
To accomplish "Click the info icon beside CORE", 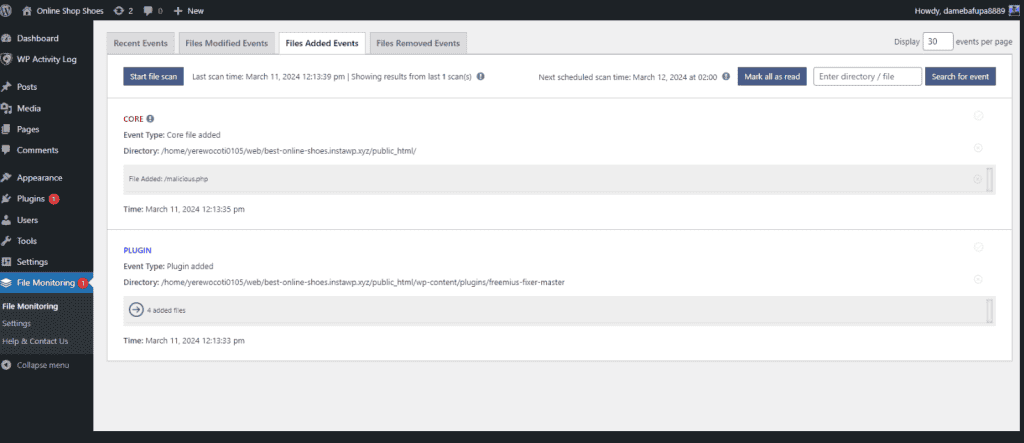I will tap(151, 119).
